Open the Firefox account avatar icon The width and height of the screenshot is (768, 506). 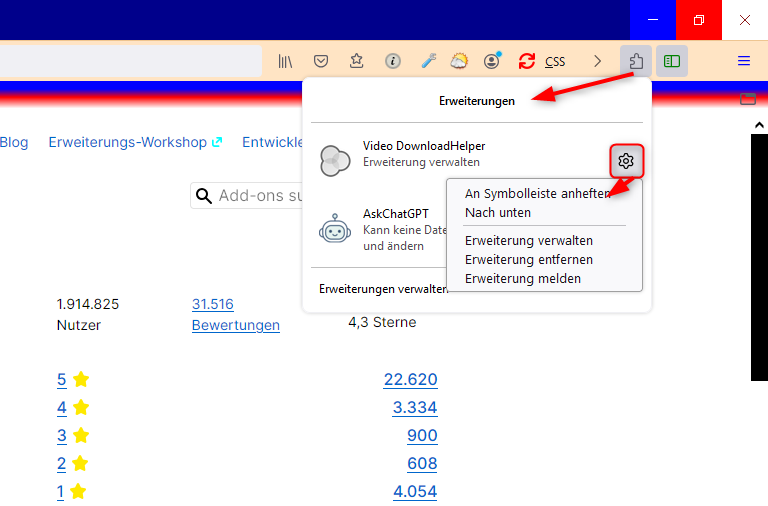[x=492, y=61]
